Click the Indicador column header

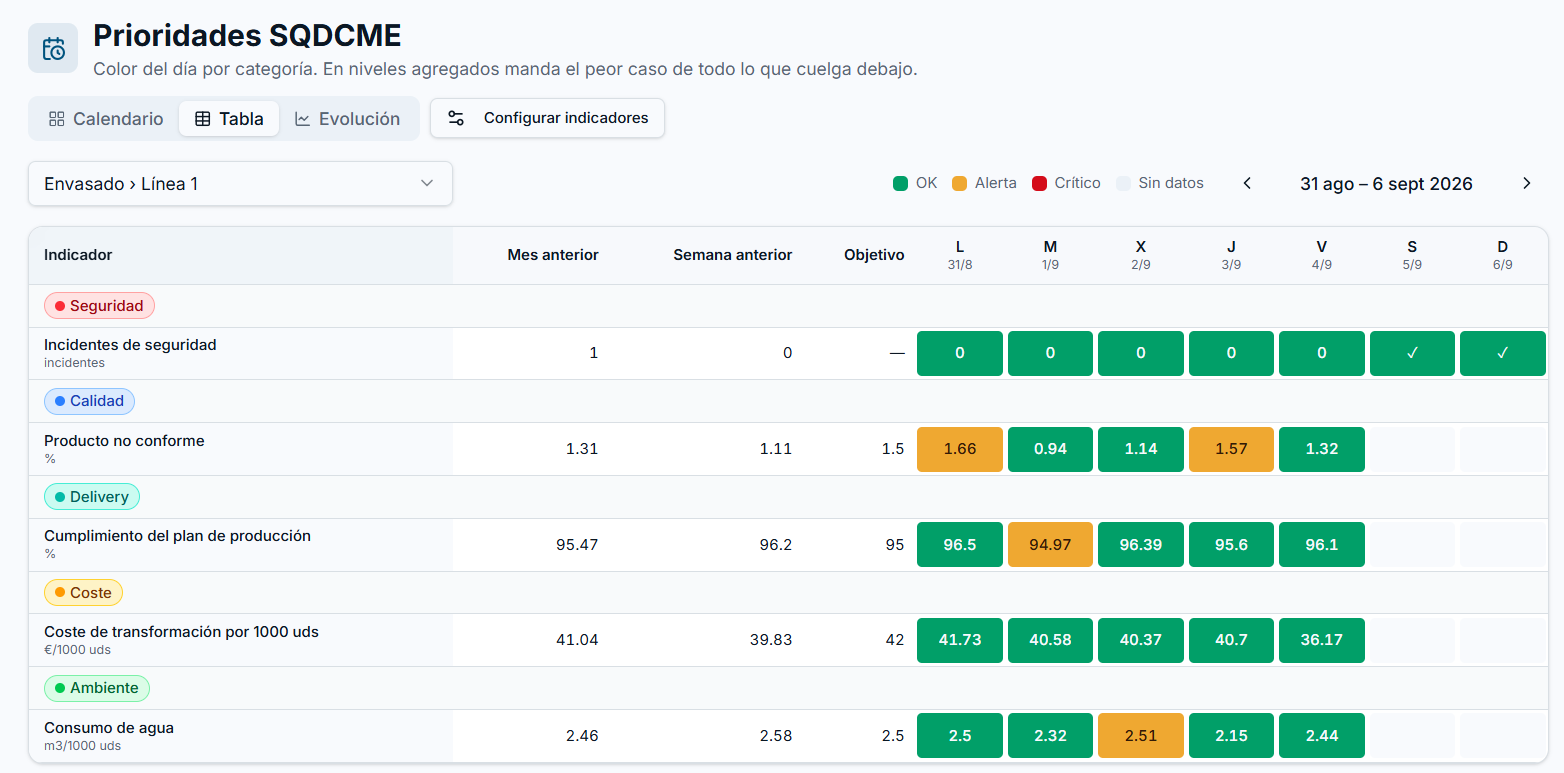coord(78,255)
